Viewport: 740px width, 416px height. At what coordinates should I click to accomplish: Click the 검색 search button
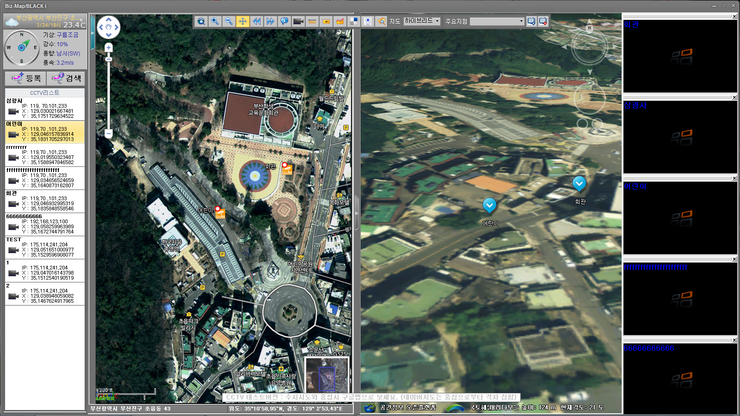[x=70, y=77]
